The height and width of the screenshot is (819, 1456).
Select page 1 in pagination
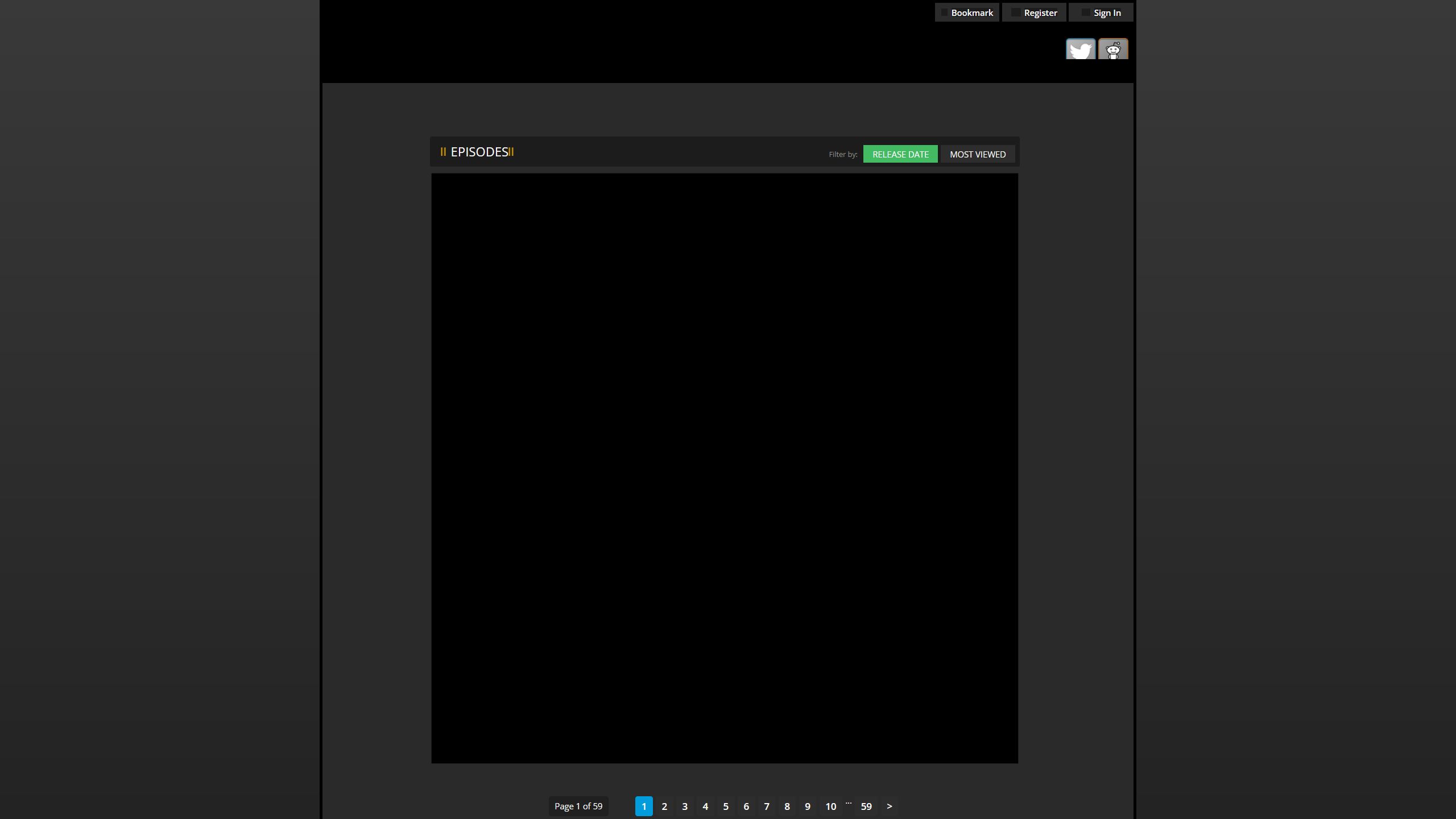click(644, 806)
